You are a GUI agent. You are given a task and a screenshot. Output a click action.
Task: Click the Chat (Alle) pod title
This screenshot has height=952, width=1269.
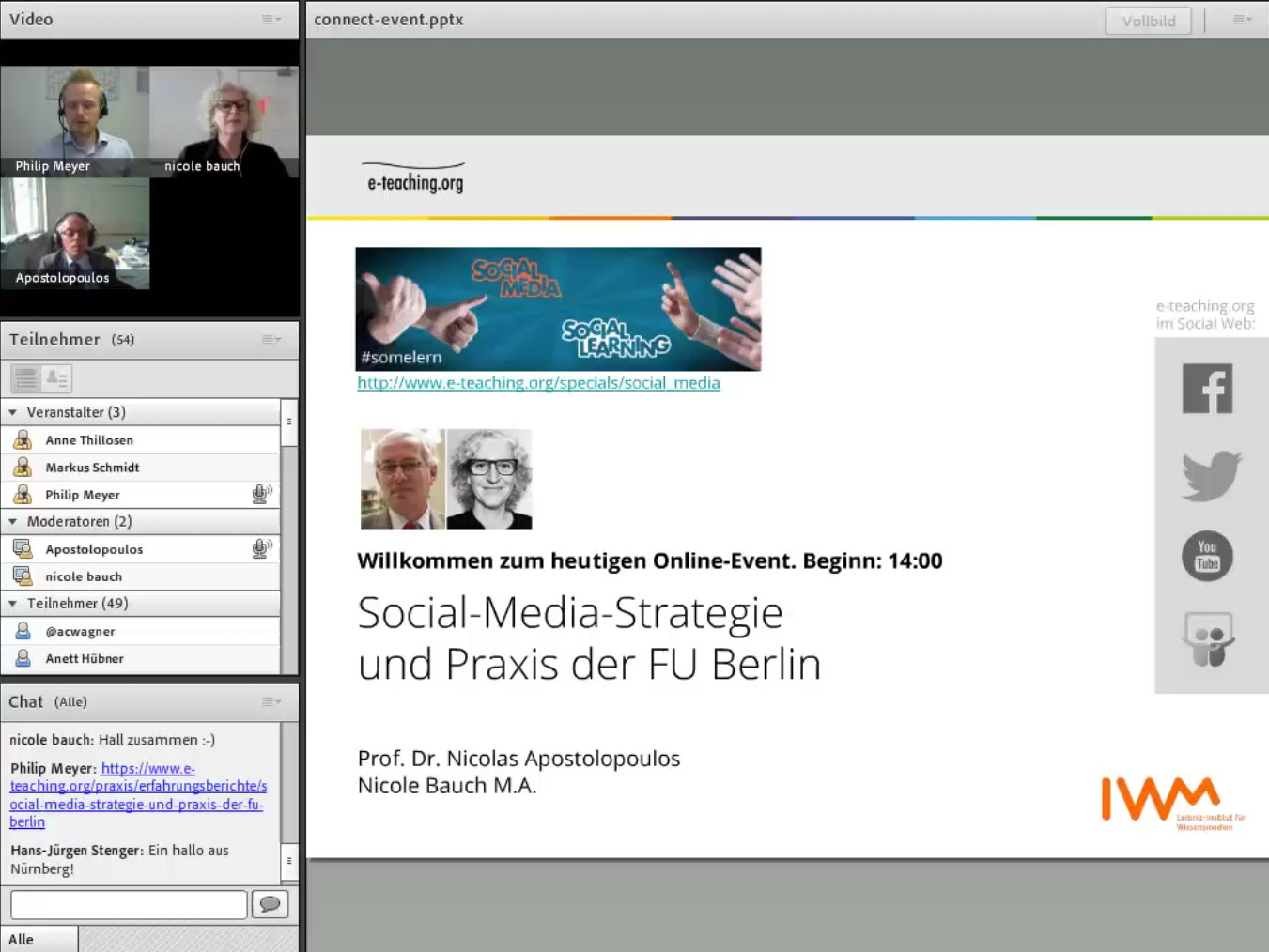(48, 701)
